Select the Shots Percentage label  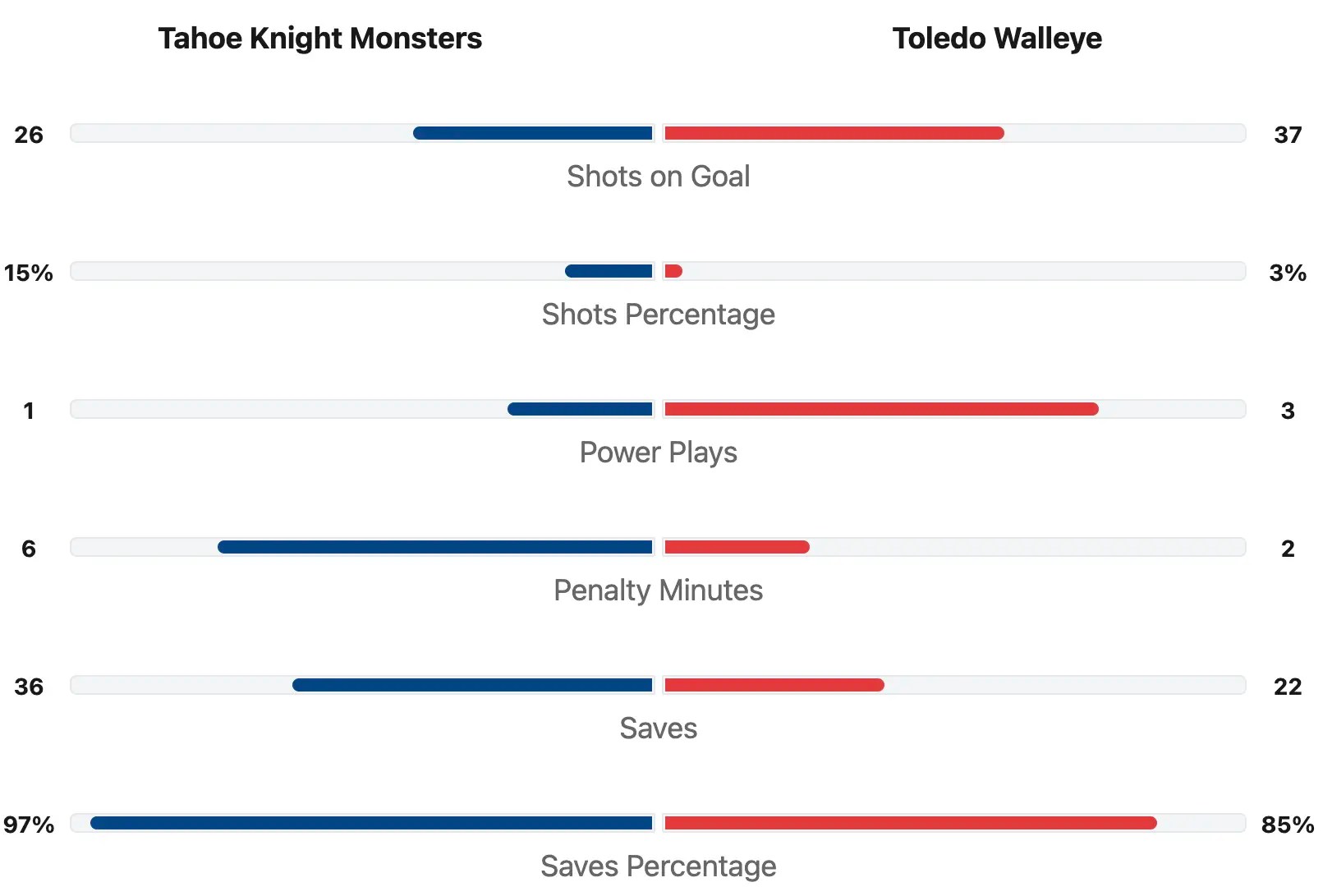[658, 315]
